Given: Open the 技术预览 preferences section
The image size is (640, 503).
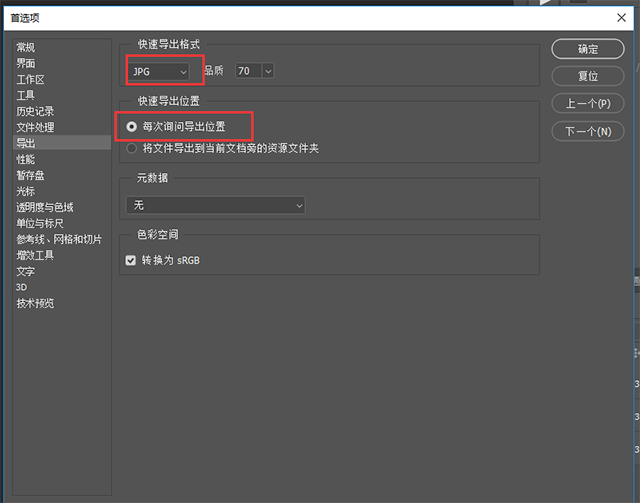Looking at the screenshot, I should coord(35,303).
